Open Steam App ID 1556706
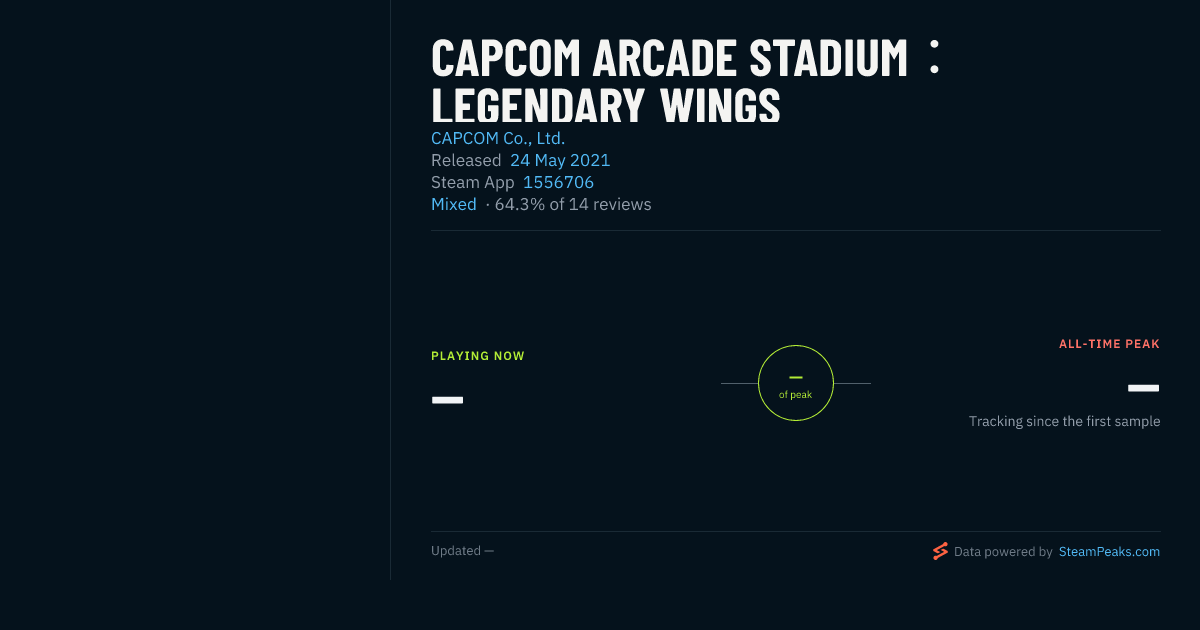The width and height of the screenshot is (1200, 630). tap(558, 182)
